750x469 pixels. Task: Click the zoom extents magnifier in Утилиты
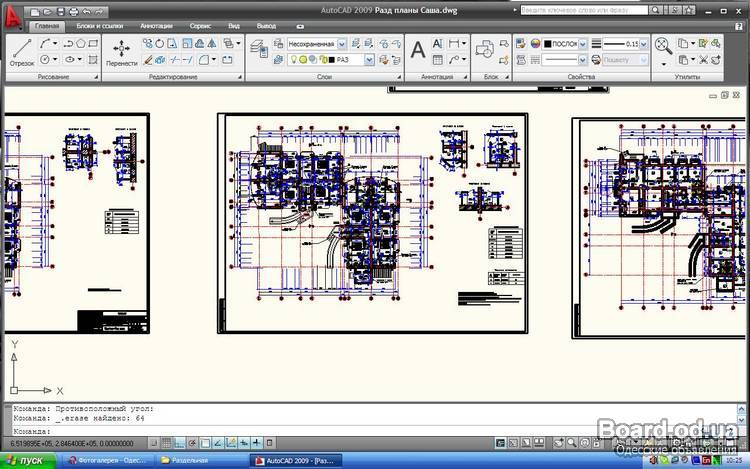pyautogui.click(x=664, y=45)
